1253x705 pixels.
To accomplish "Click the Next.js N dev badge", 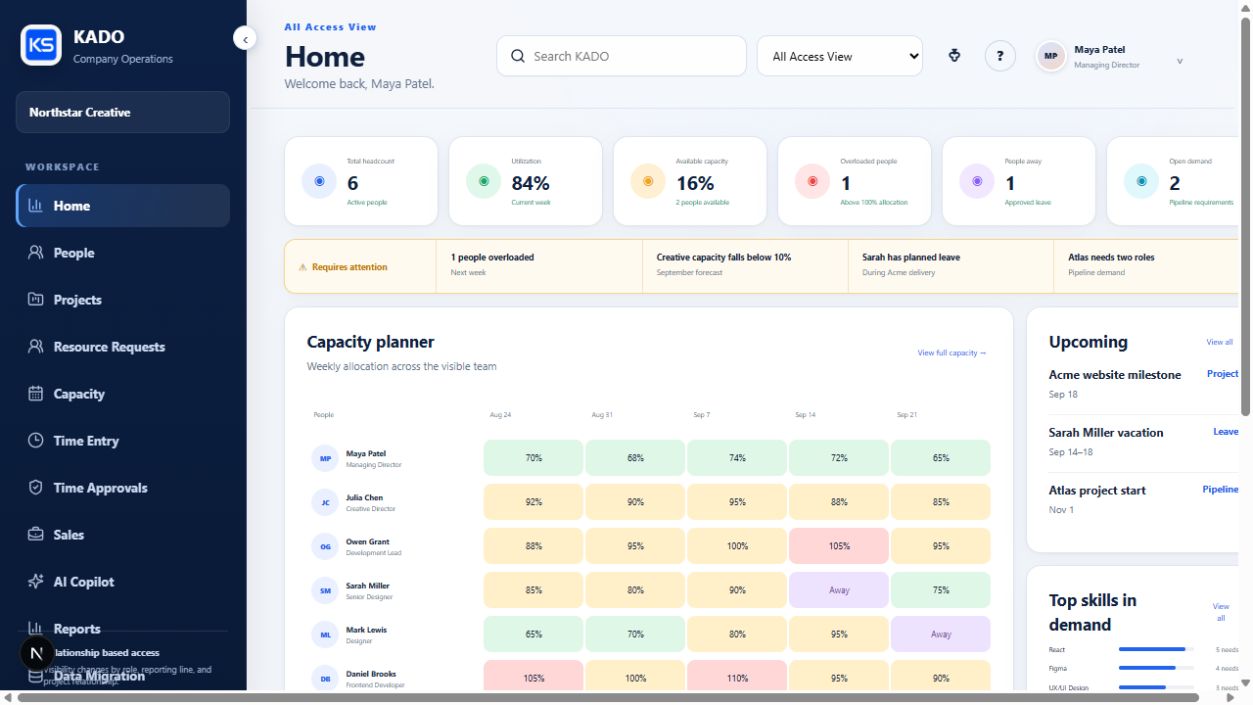I will tap(37, 653).
